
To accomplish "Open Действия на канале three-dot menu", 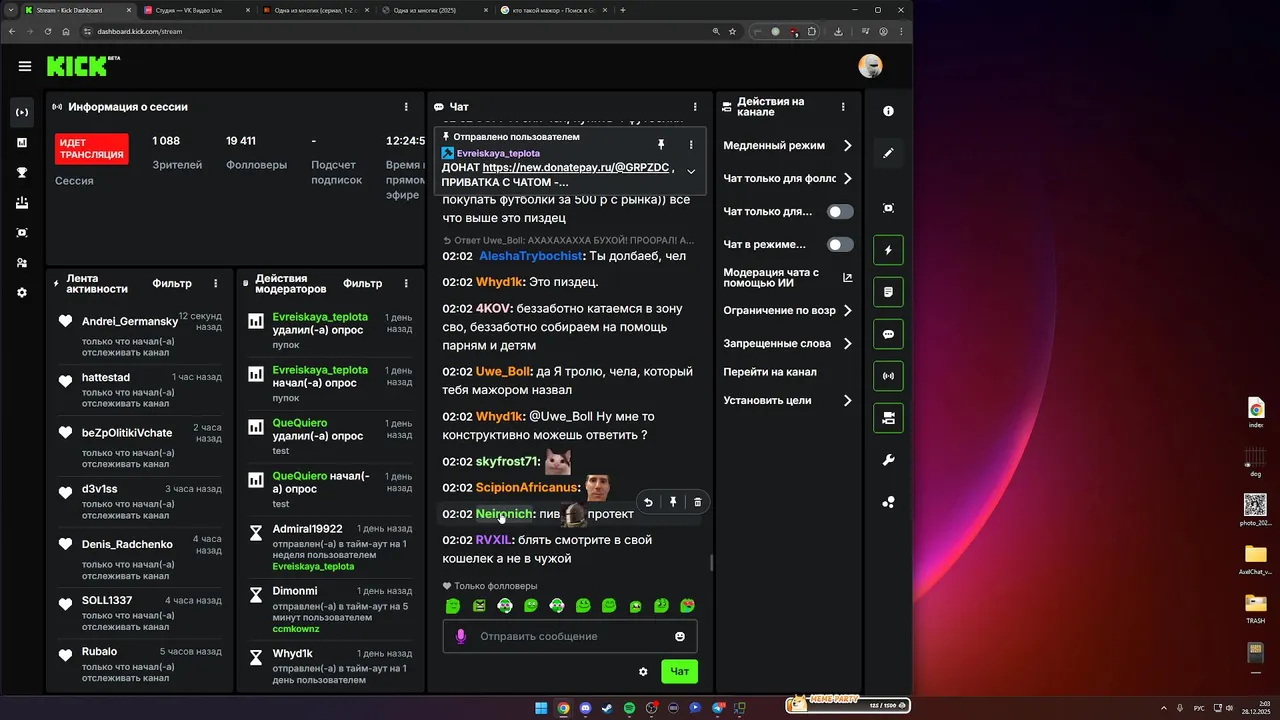I will pos(843,107).
